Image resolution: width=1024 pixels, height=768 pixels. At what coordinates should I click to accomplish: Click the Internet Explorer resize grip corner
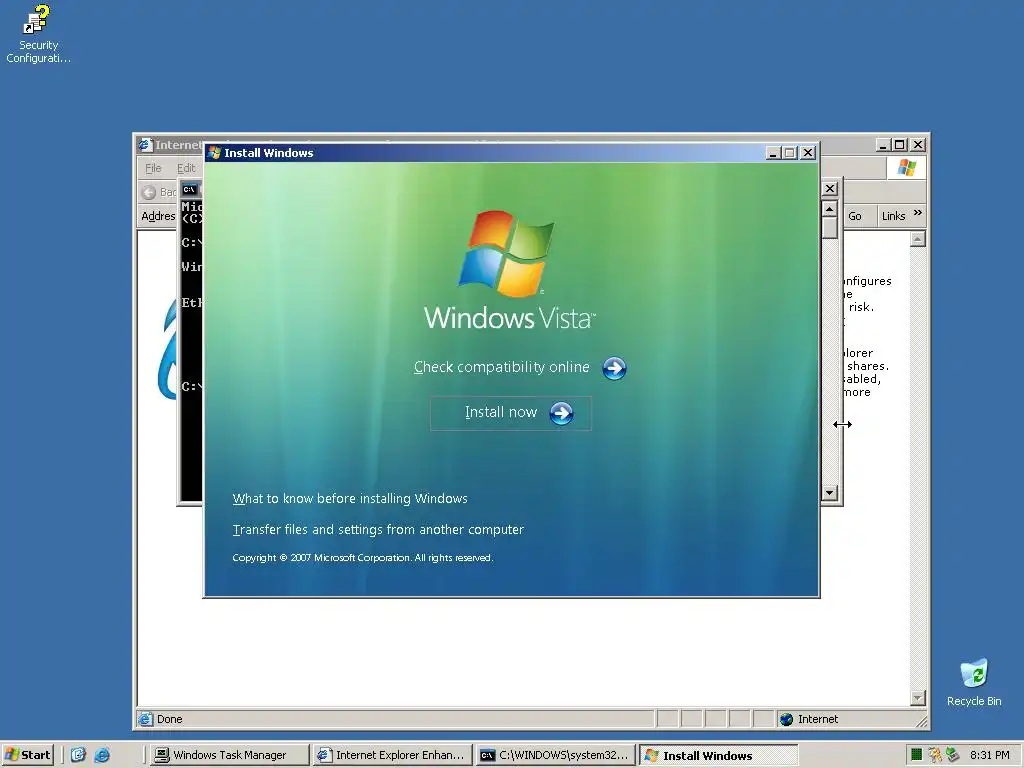[x=921, y=722]
